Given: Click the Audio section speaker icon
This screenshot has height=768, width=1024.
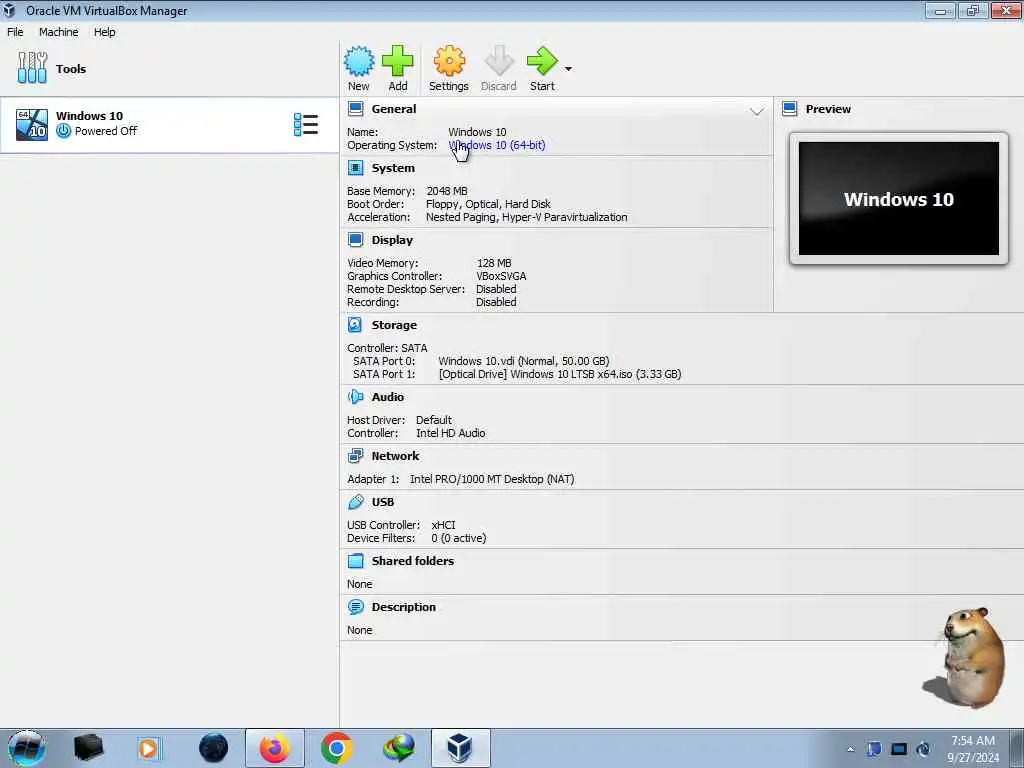Looking at the screenshot, I should (x=356, y=396).
